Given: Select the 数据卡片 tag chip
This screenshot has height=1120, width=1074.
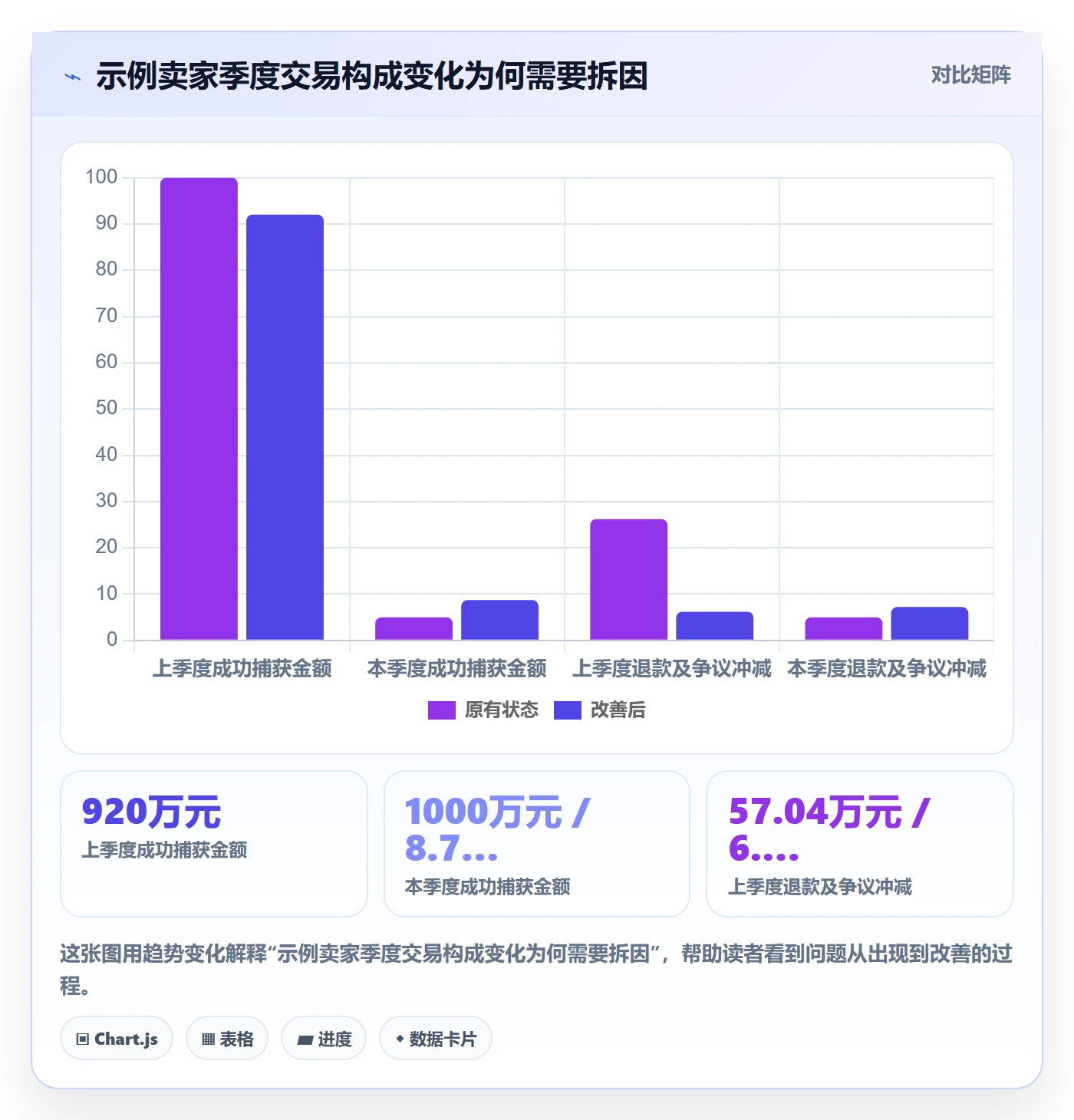Looking at the screenshot, I should (x=436, y=1039).
